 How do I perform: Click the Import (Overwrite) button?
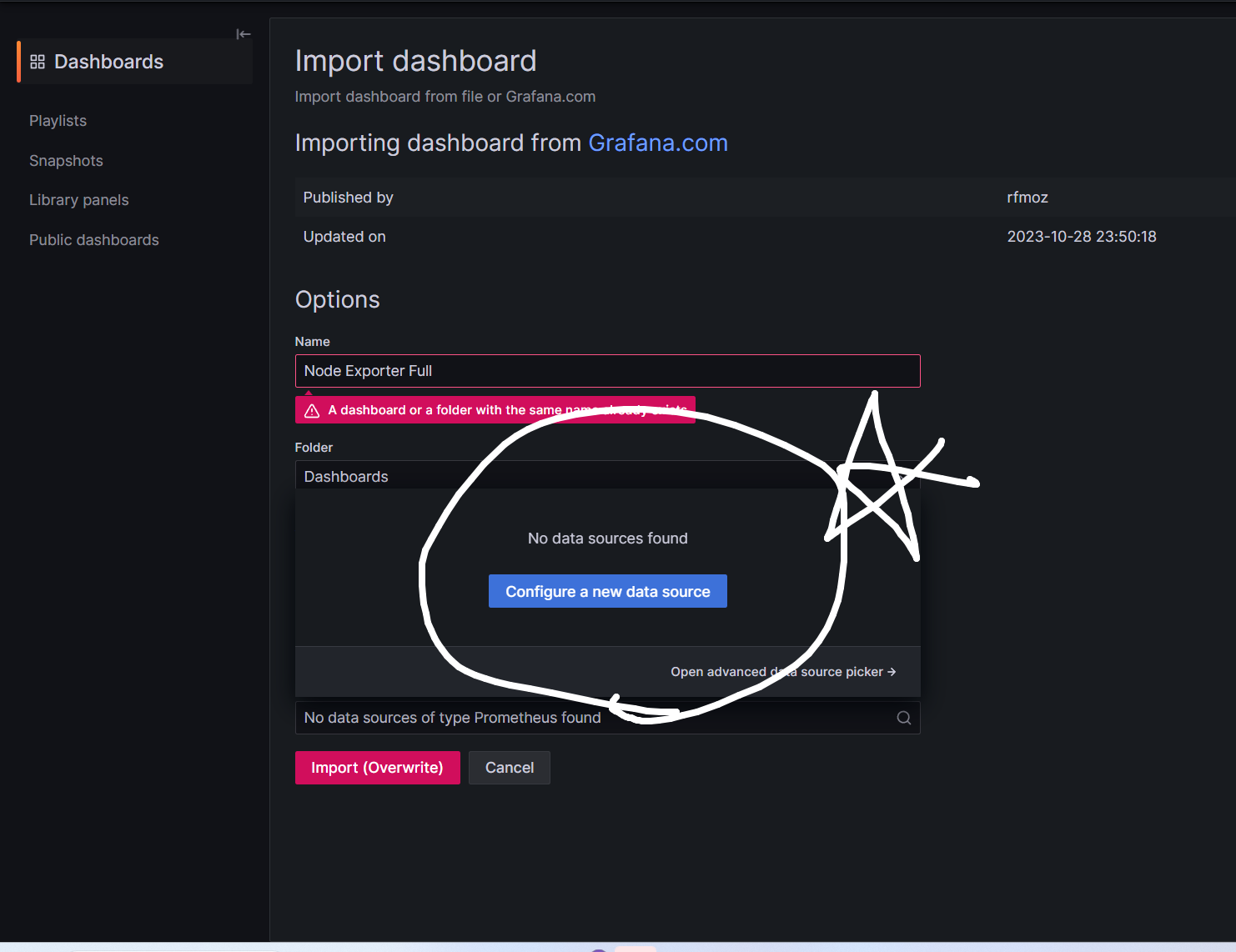pos(377,768)
